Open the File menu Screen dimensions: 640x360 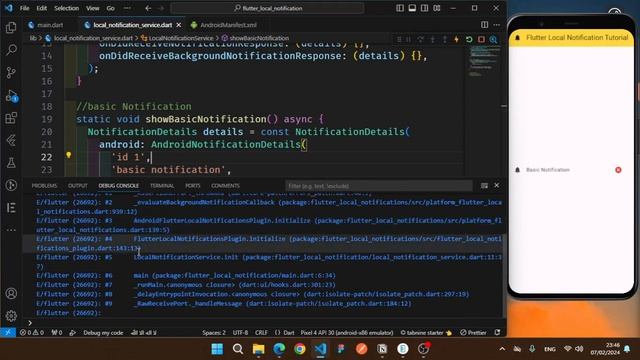(24, 8)
